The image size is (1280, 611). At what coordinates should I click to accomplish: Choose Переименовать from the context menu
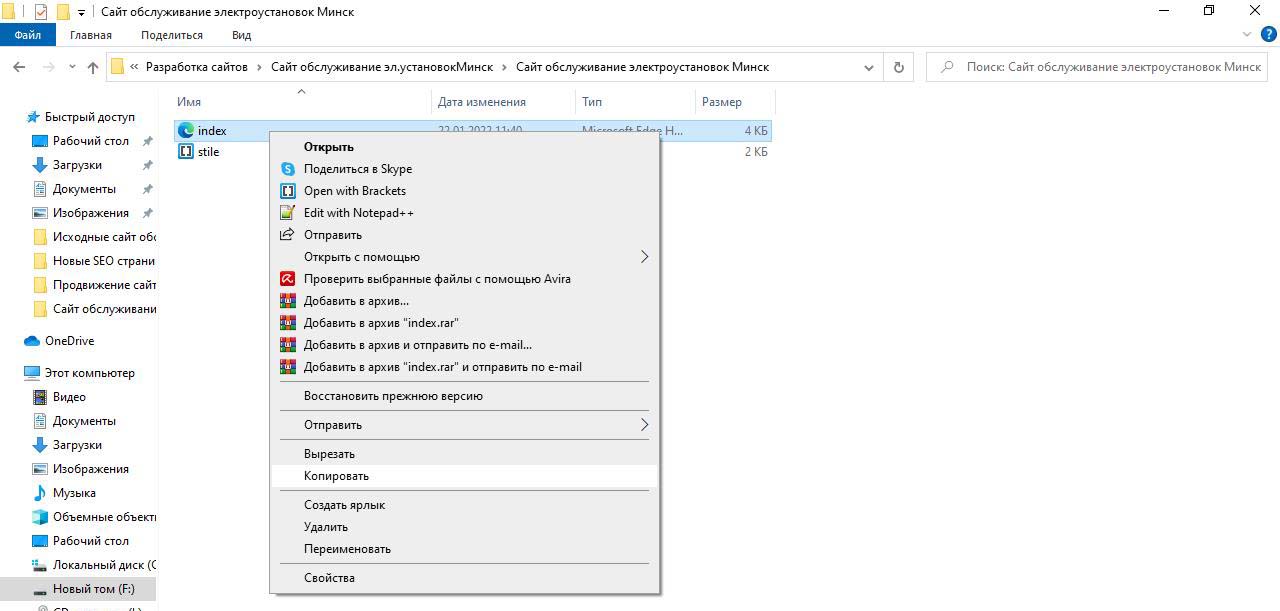click(347, 549)
